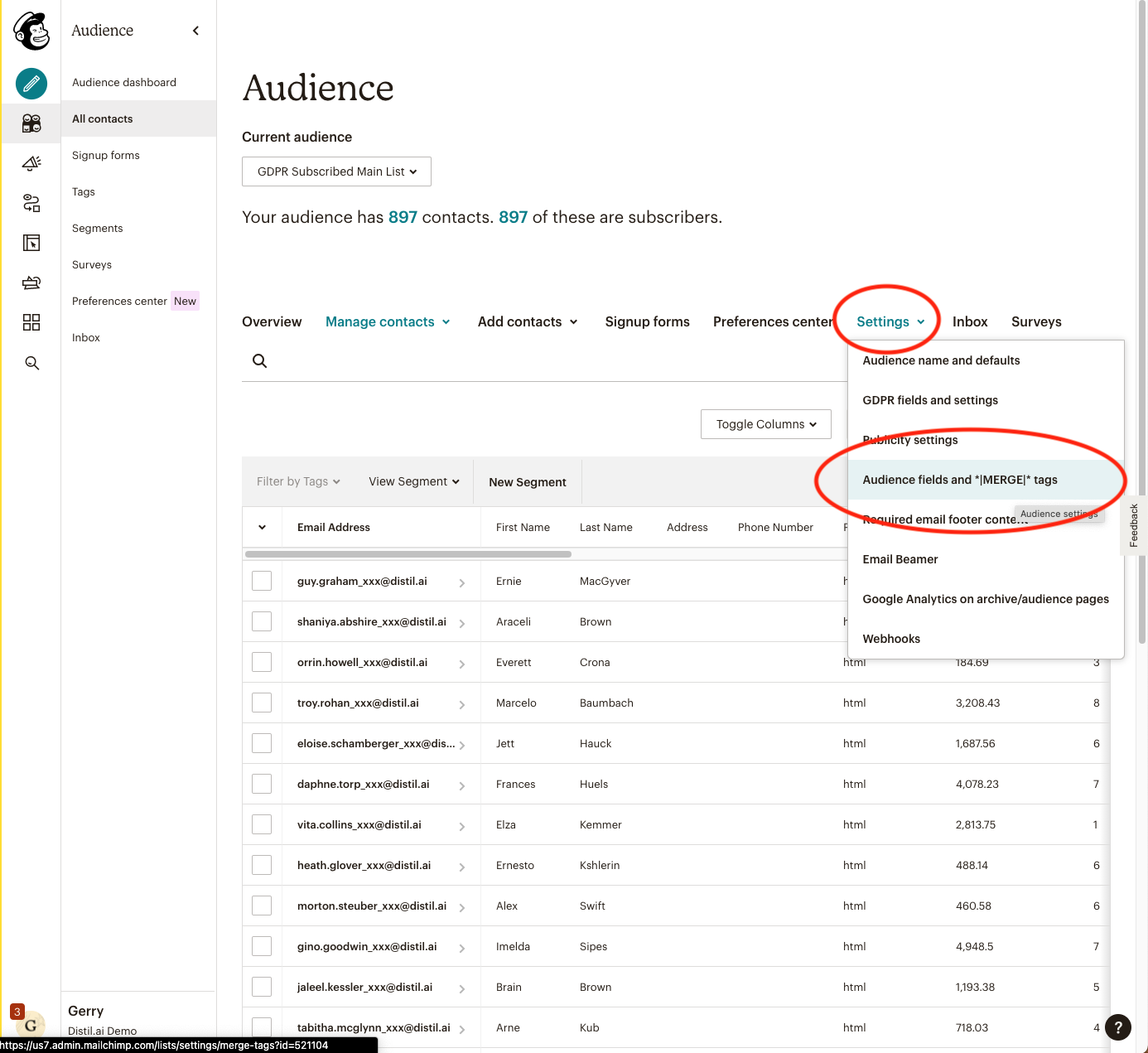Open orrin.howell contact row arrow
The height and width of the screenshot is (1053, 1148).
(x=461, y=664)
